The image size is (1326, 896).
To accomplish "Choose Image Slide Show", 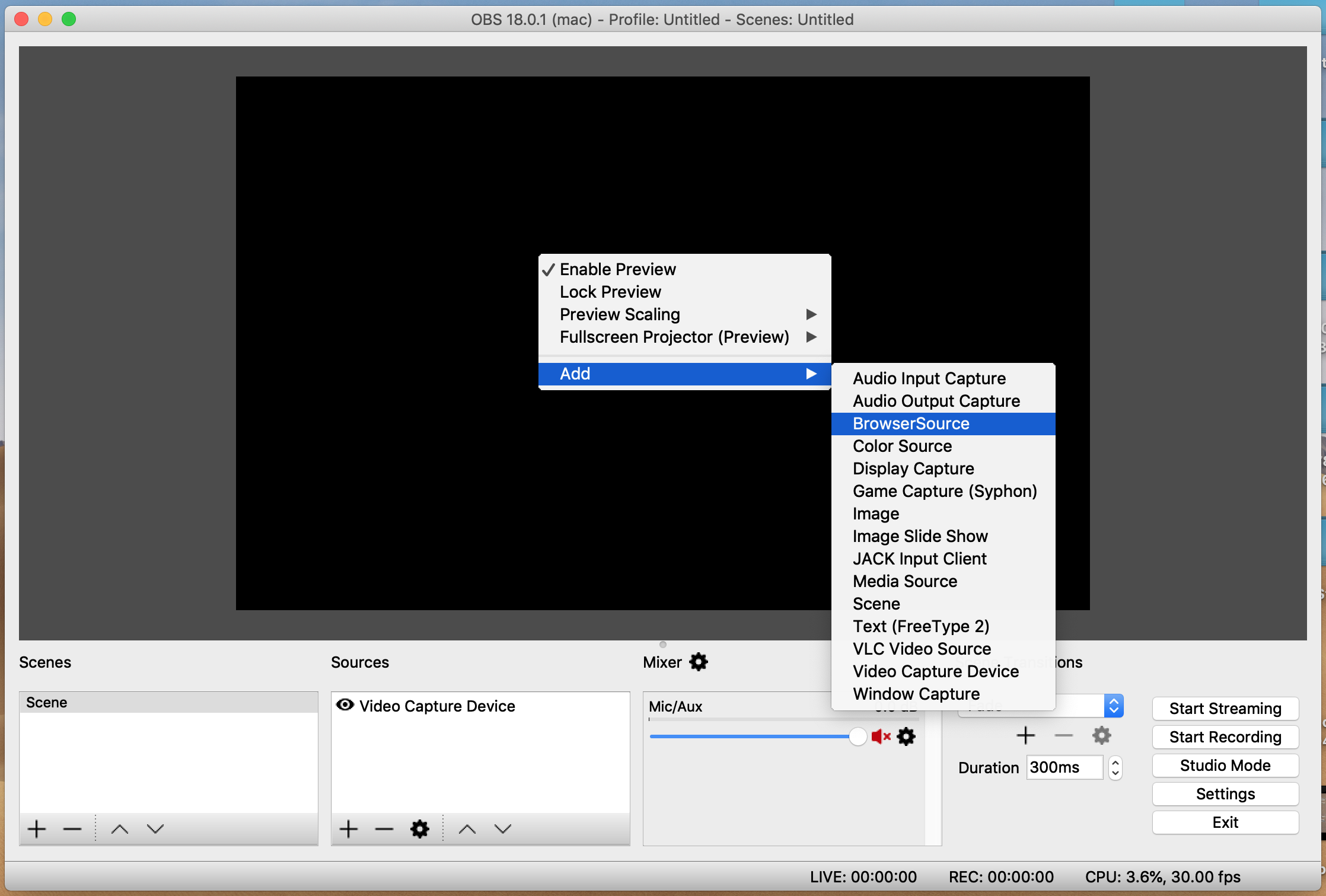I will (943, 536).
